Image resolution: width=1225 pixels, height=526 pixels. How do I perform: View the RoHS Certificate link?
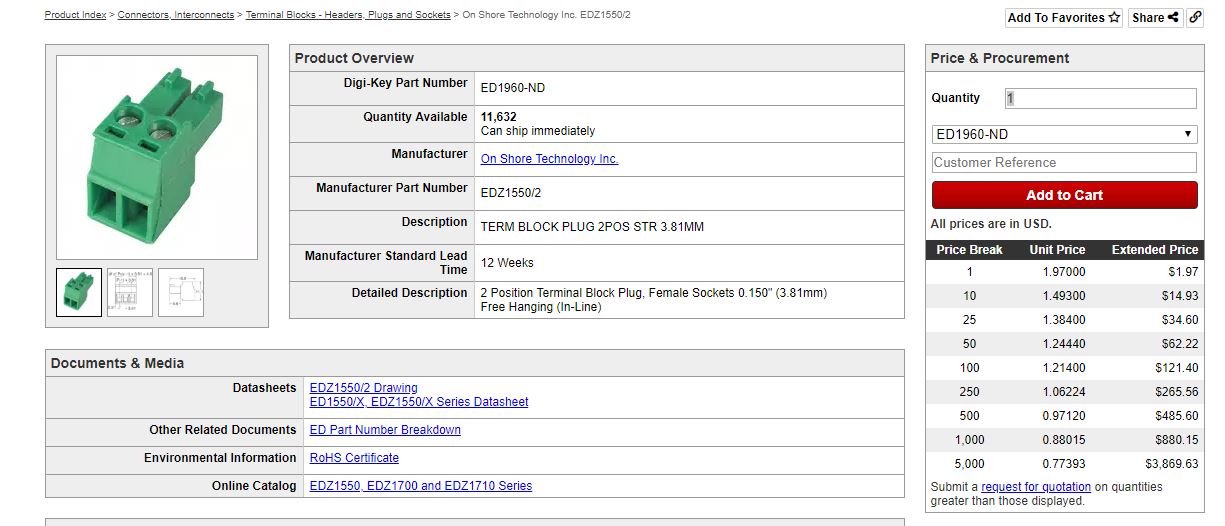tap(354, 458)
